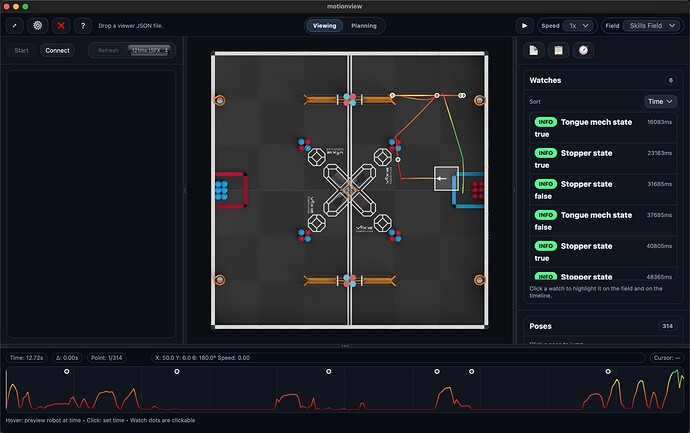
Task: Click the document file icon in right panel
Action: coord(533,50)
